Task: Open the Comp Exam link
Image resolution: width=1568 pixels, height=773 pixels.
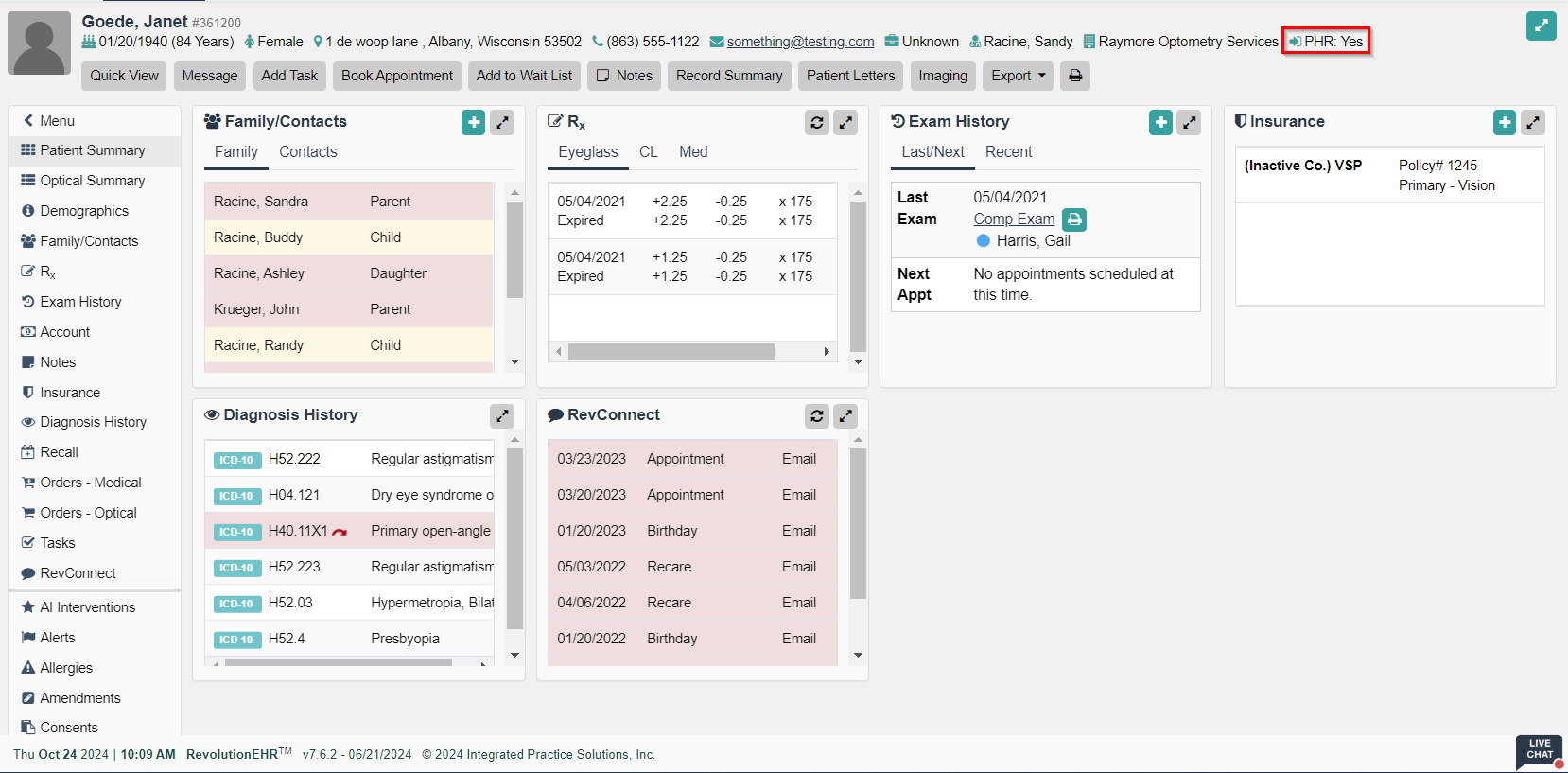Action: tap(1014, 219)
